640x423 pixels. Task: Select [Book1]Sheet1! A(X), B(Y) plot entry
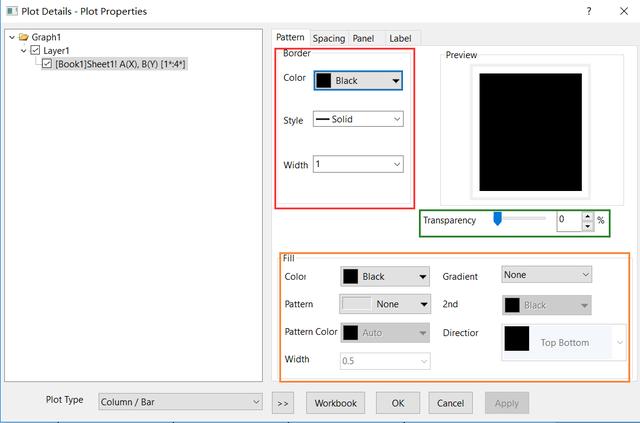tap(120, 64)
